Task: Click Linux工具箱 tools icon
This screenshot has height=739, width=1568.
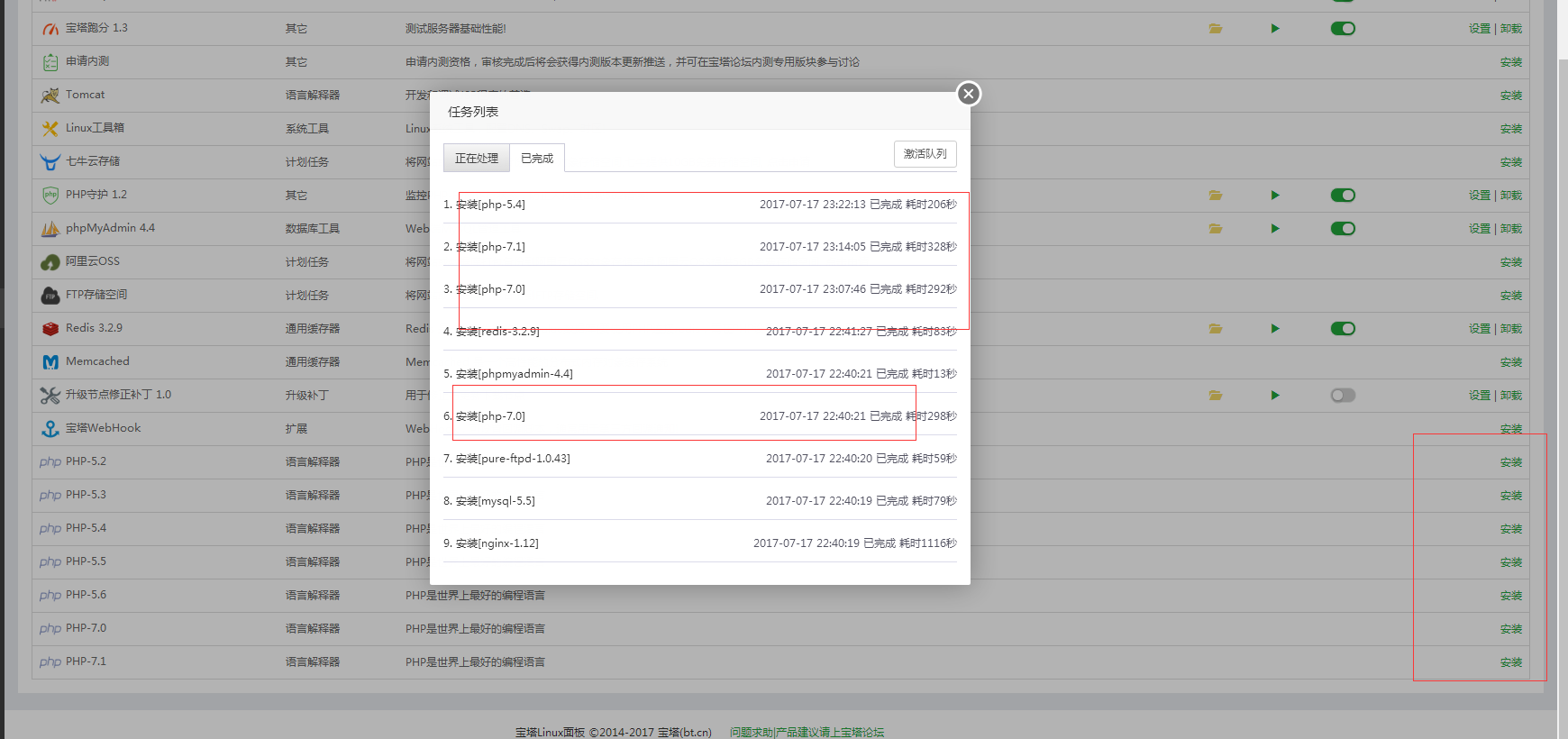Action: click(50, 129)
